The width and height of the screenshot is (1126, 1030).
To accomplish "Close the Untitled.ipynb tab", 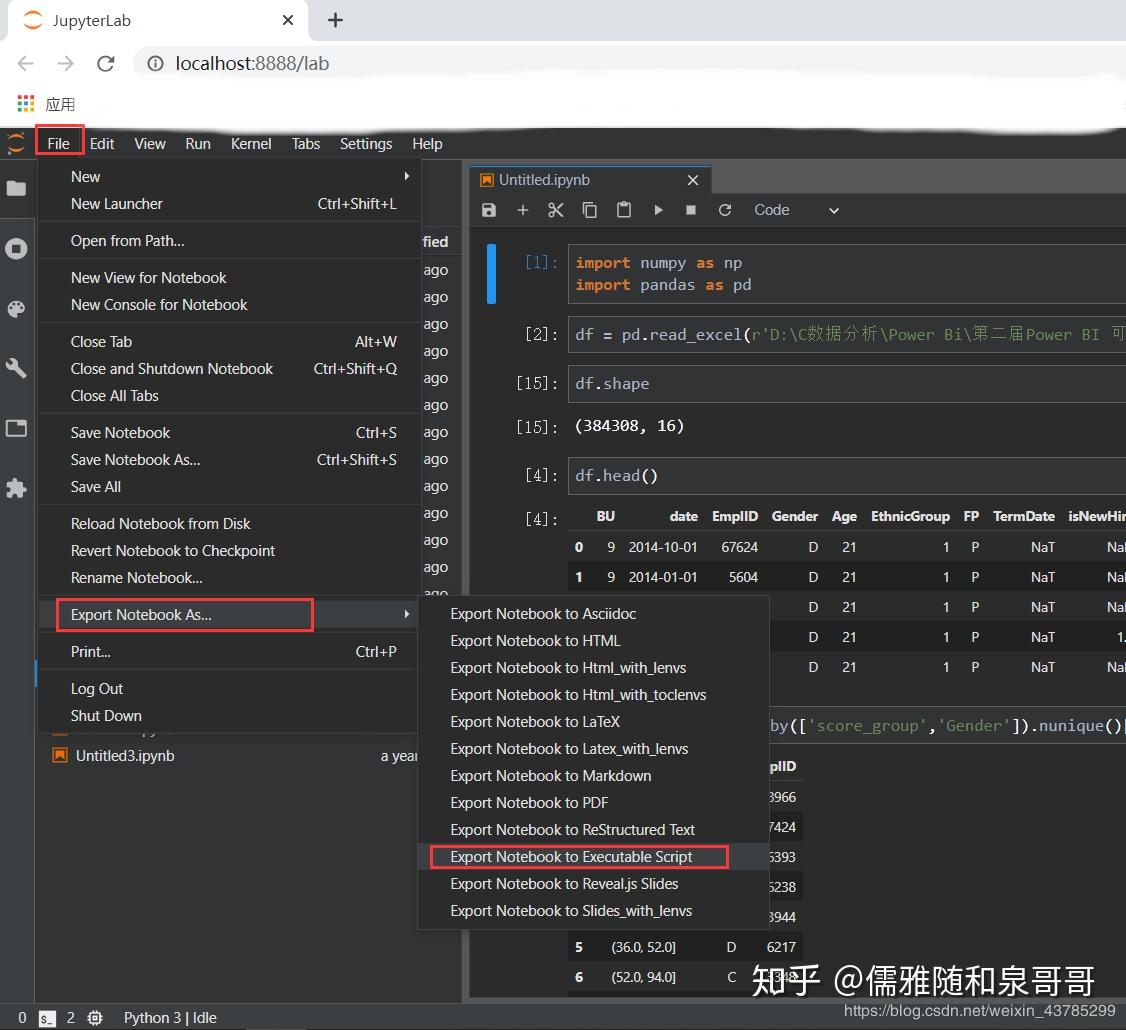I will pyautogui.click(x=693, y=180).
